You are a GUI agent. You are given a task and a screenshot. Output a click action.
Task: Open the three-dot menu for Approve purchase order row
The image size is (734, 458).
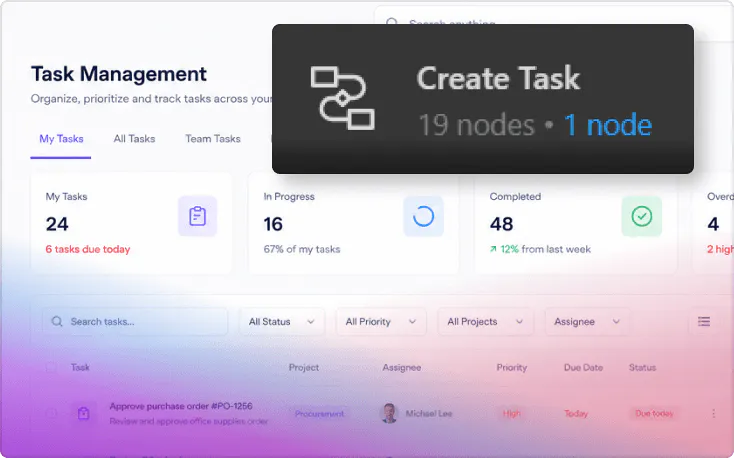(713, 414)
